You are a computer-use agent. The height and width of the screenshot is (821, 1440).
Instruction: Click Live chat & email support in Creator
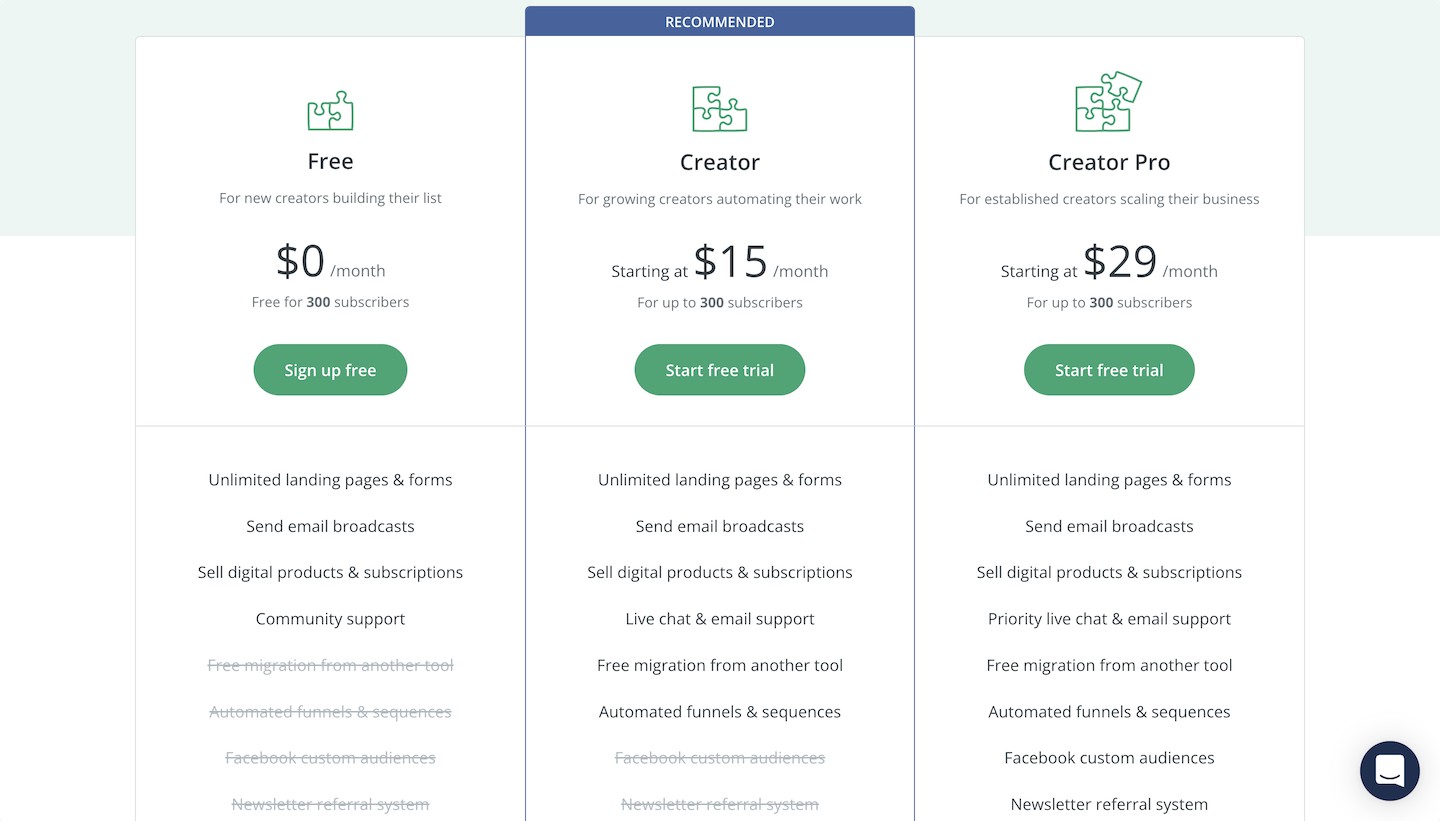720,619
